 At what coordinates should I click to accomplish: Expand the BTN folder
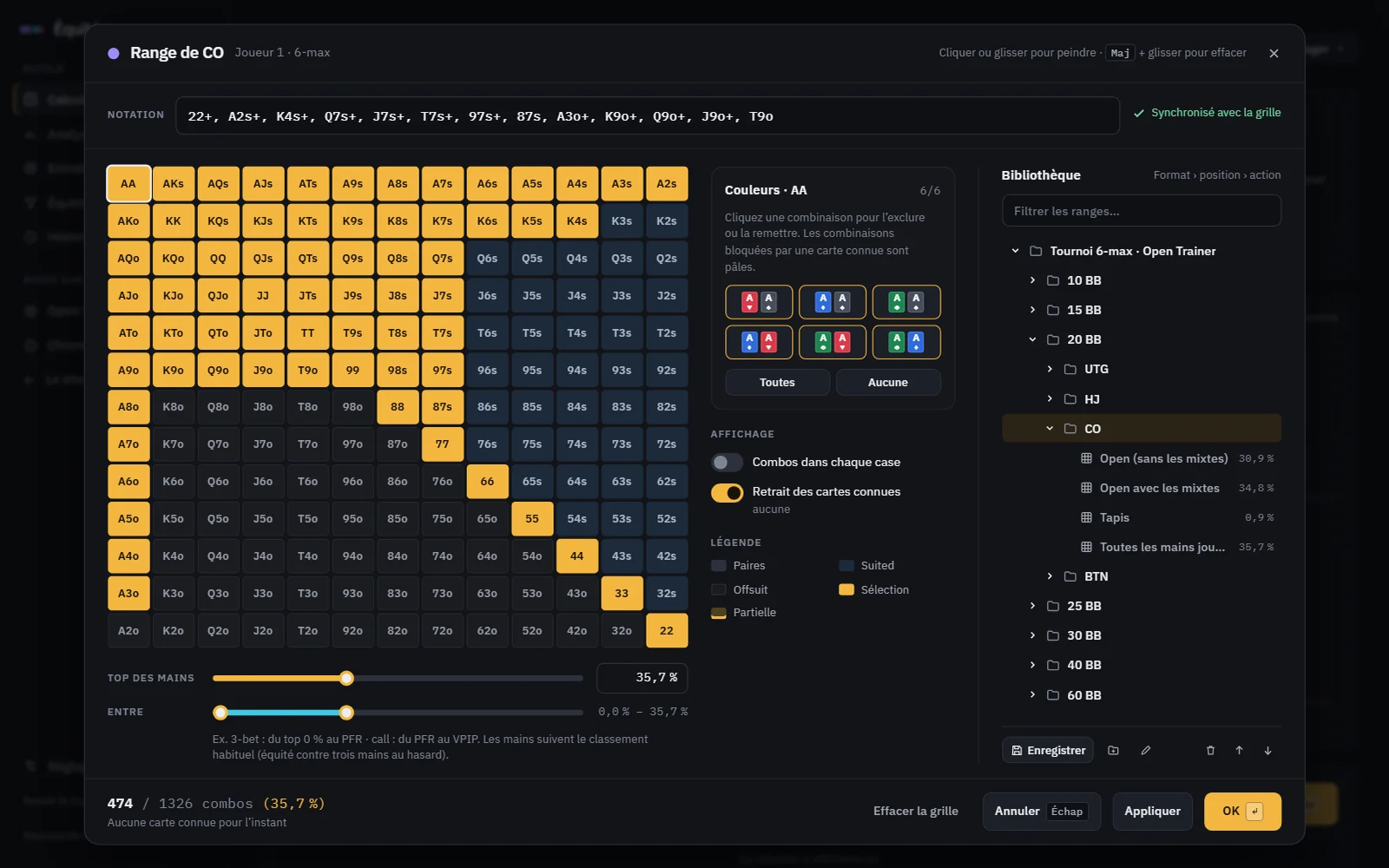(1050, 576)
